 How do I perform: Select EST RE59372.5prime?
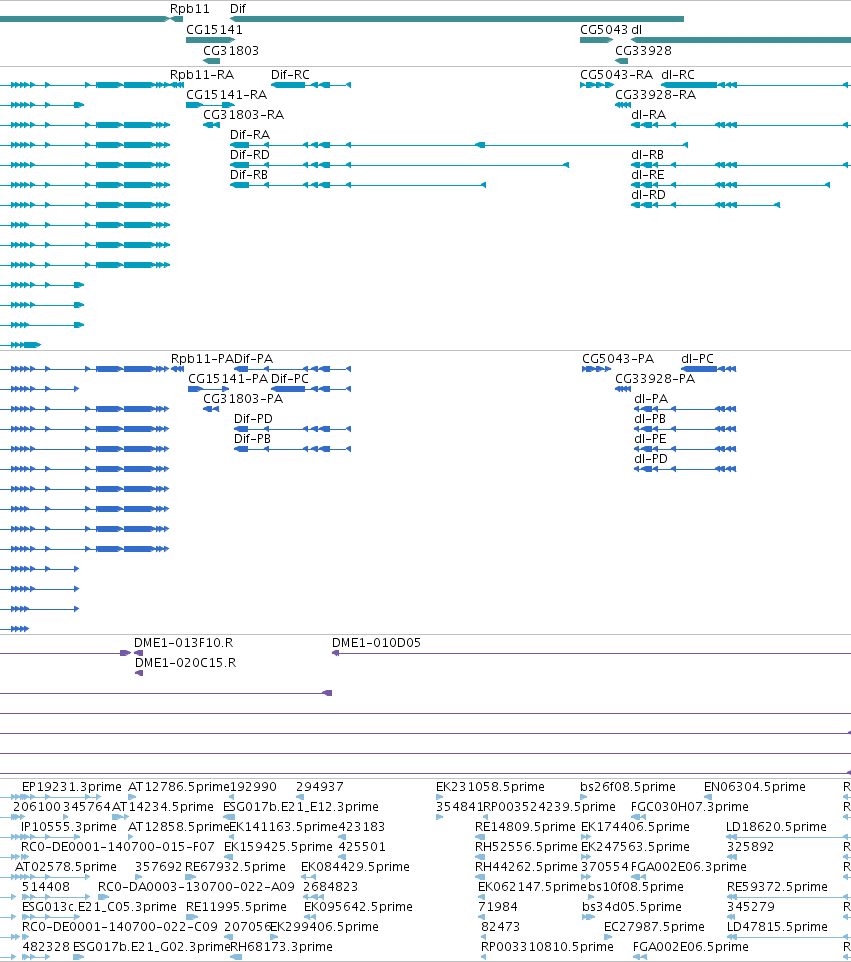[777, 887]
